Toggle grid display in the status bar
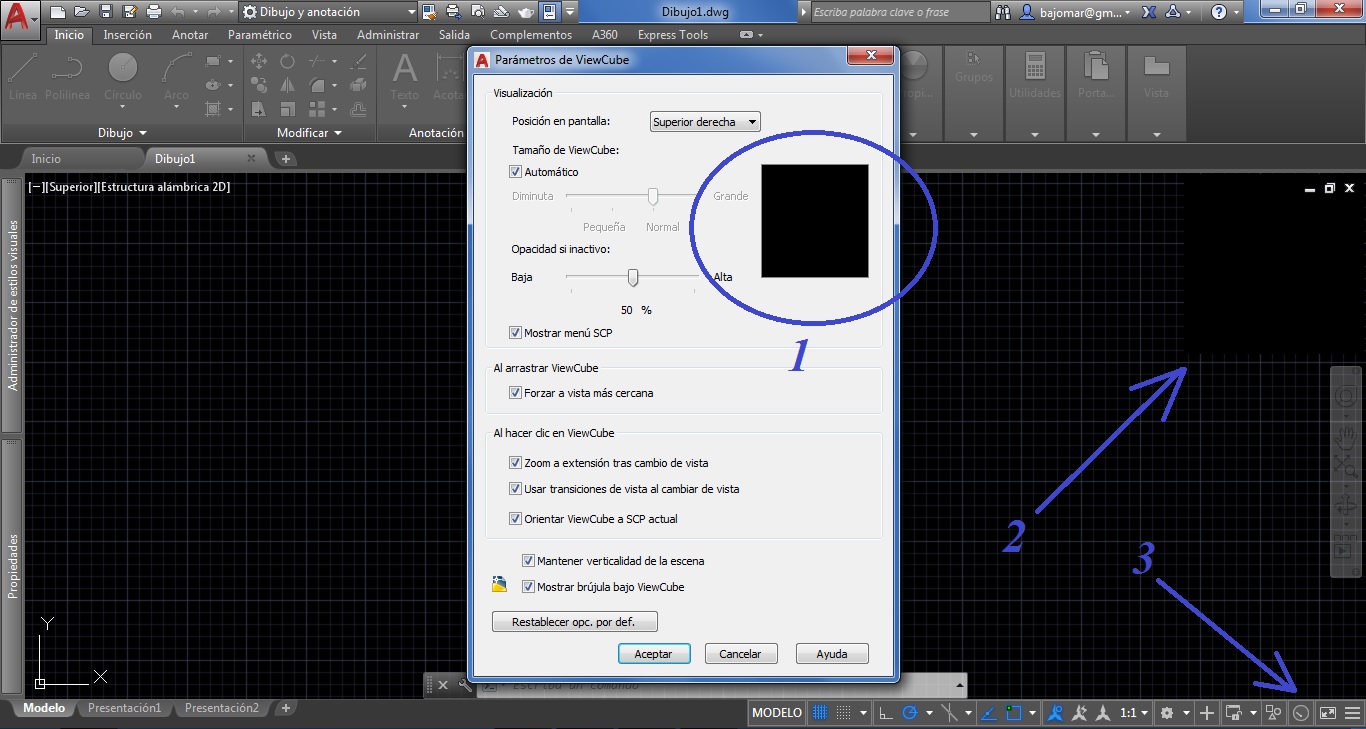The height and width of the screenshot is (729, 1366). (x=818, y=712)
